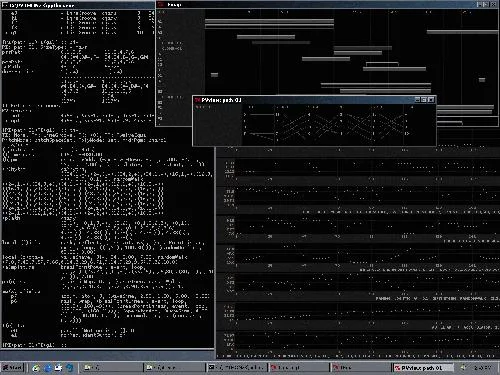This screenshot has width=500, height=375.
Task: Open the blue swirl quick launch icon
Action: 70,368
